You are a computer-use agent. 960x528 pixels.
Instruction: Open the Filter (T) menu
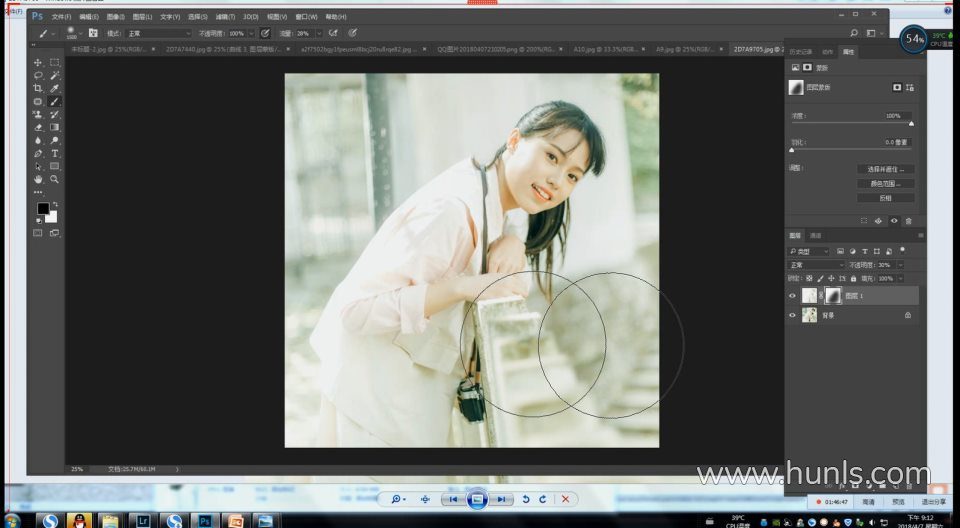tap(225, 17)
